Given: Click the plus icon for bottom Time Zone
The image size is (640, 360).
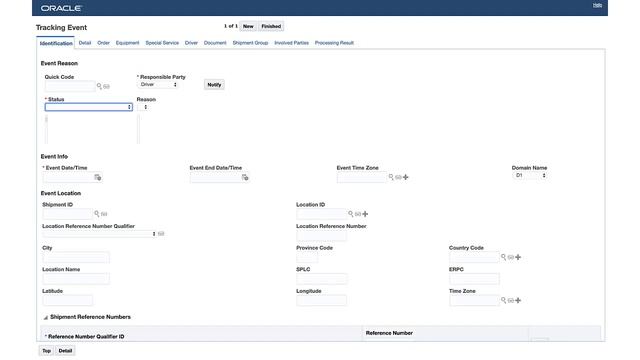Looking at the screenshot, I should [x=518, y=300].
